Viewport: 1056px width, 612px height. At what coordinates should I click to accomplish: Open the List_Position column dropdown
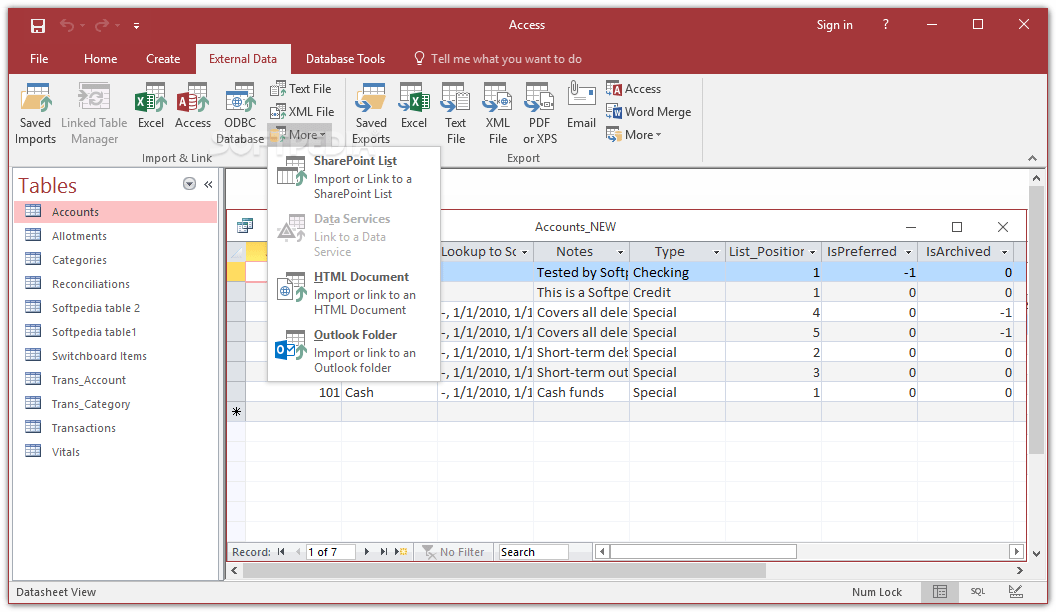(x=812, y=252)
